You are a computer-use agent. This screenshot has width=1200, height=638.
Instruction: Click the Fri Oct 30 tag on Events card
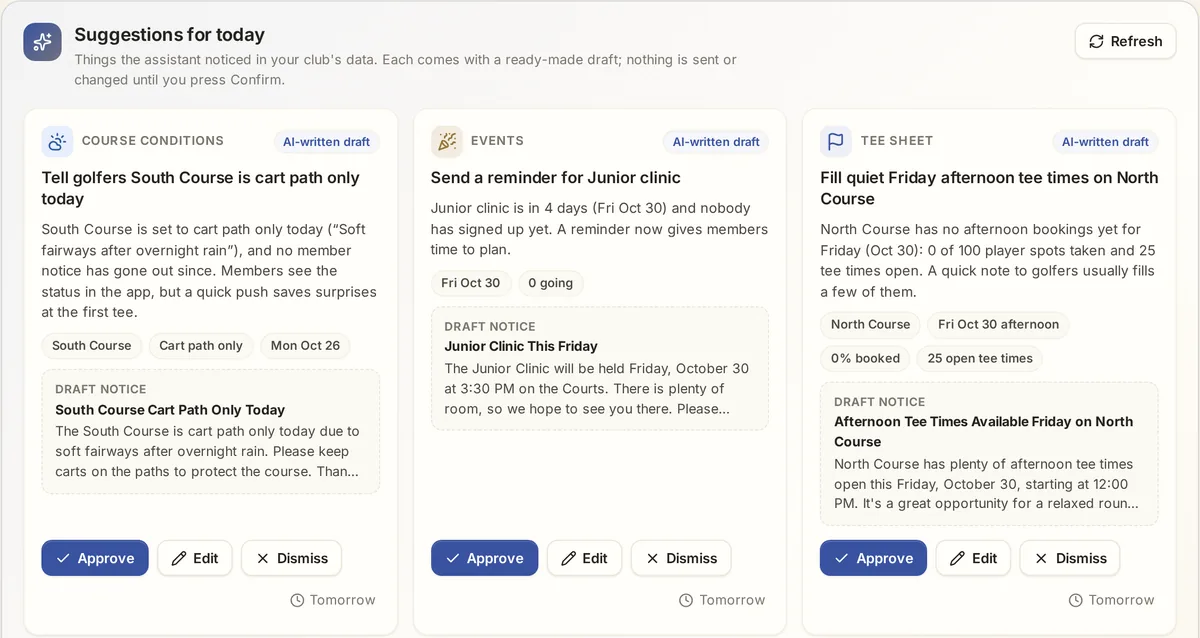[471, 283]
